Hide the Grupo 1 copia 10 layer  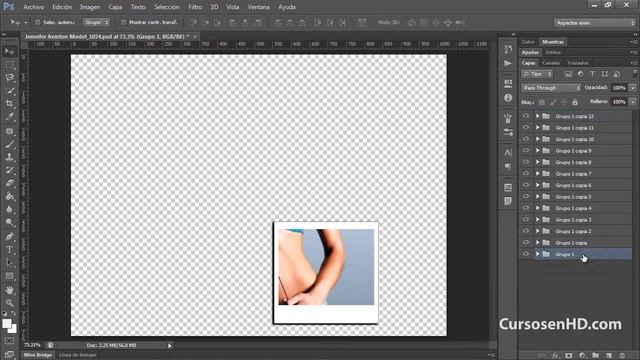click(526, 139)
